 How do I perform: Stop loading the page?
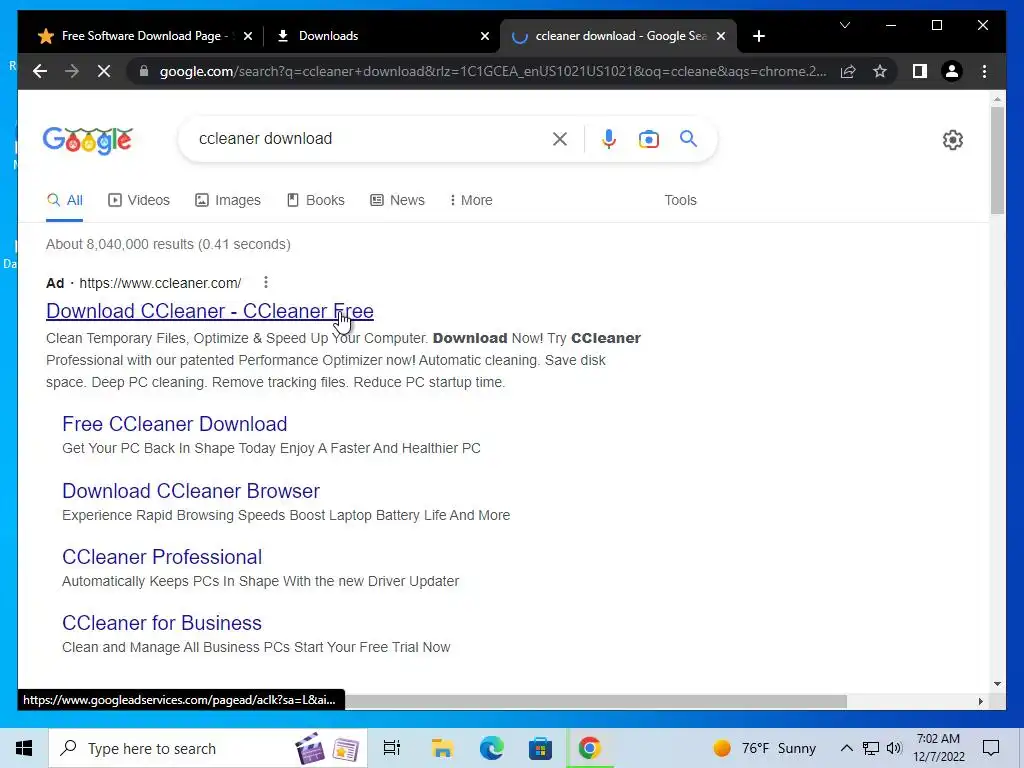(x=104, y=71)
